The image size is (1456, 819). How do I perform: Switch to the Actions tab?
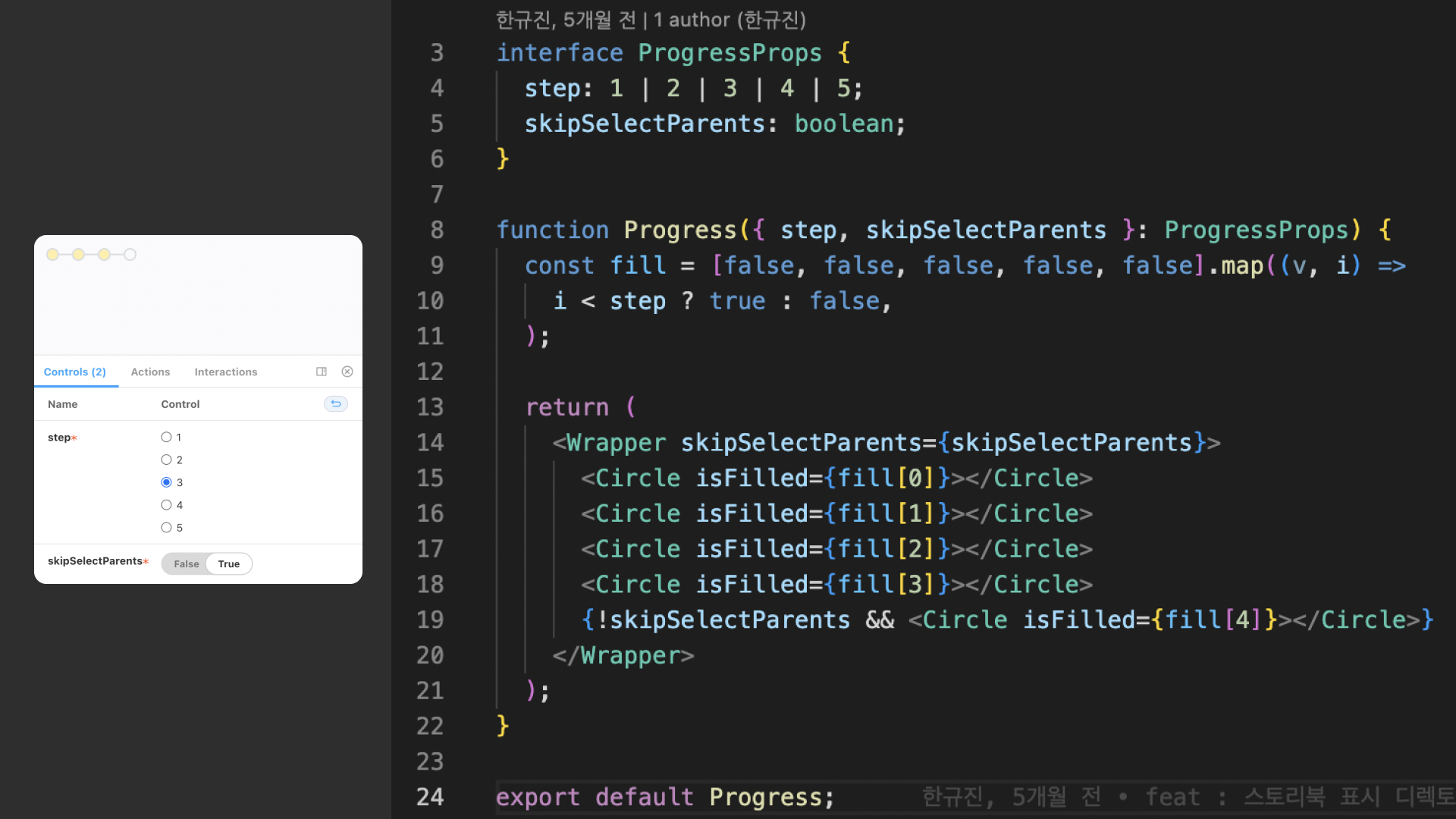150,372
